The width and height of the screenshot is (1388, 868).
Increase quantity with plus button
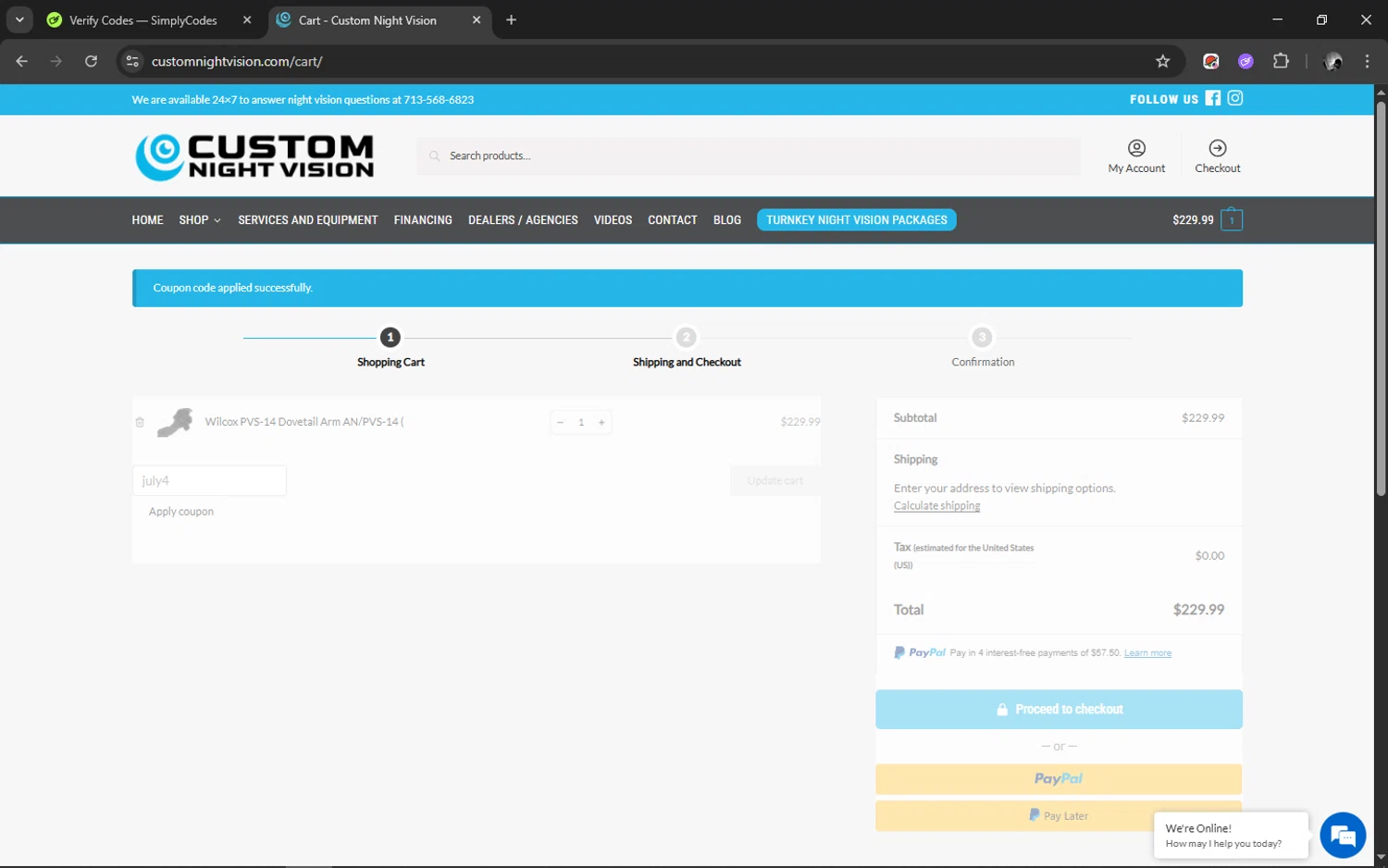(601, 423)
